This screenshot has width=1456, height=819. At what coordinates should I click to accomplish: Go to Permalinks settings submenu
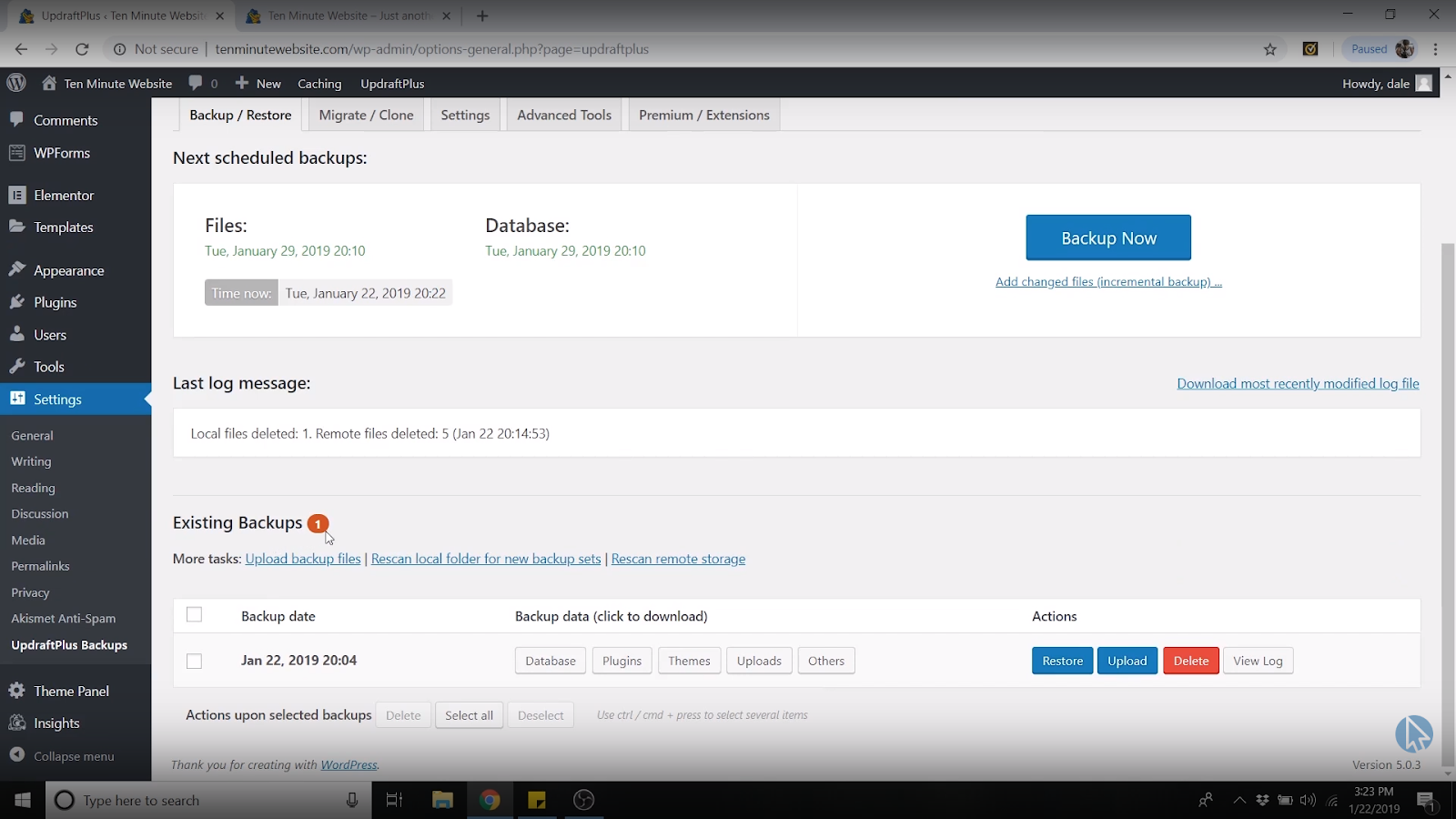40,566
